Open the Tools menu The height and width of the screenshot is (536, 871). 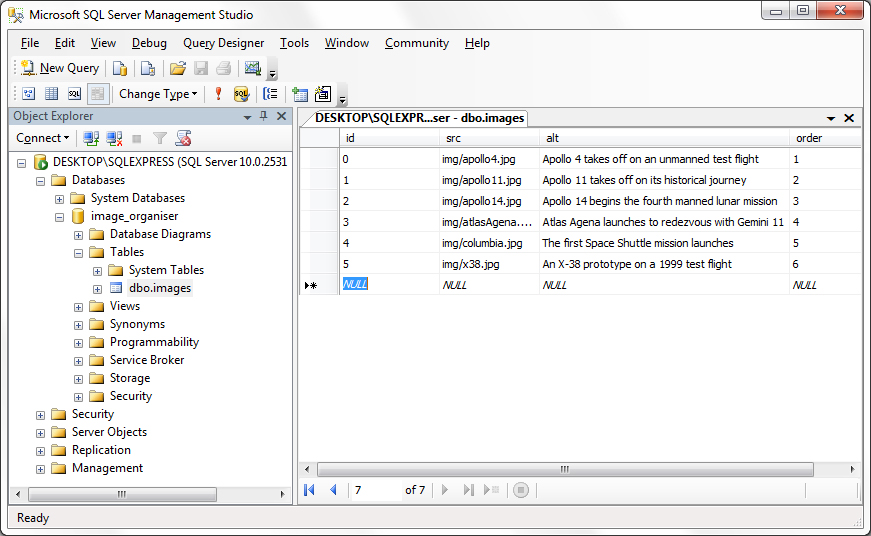point(294,43)
